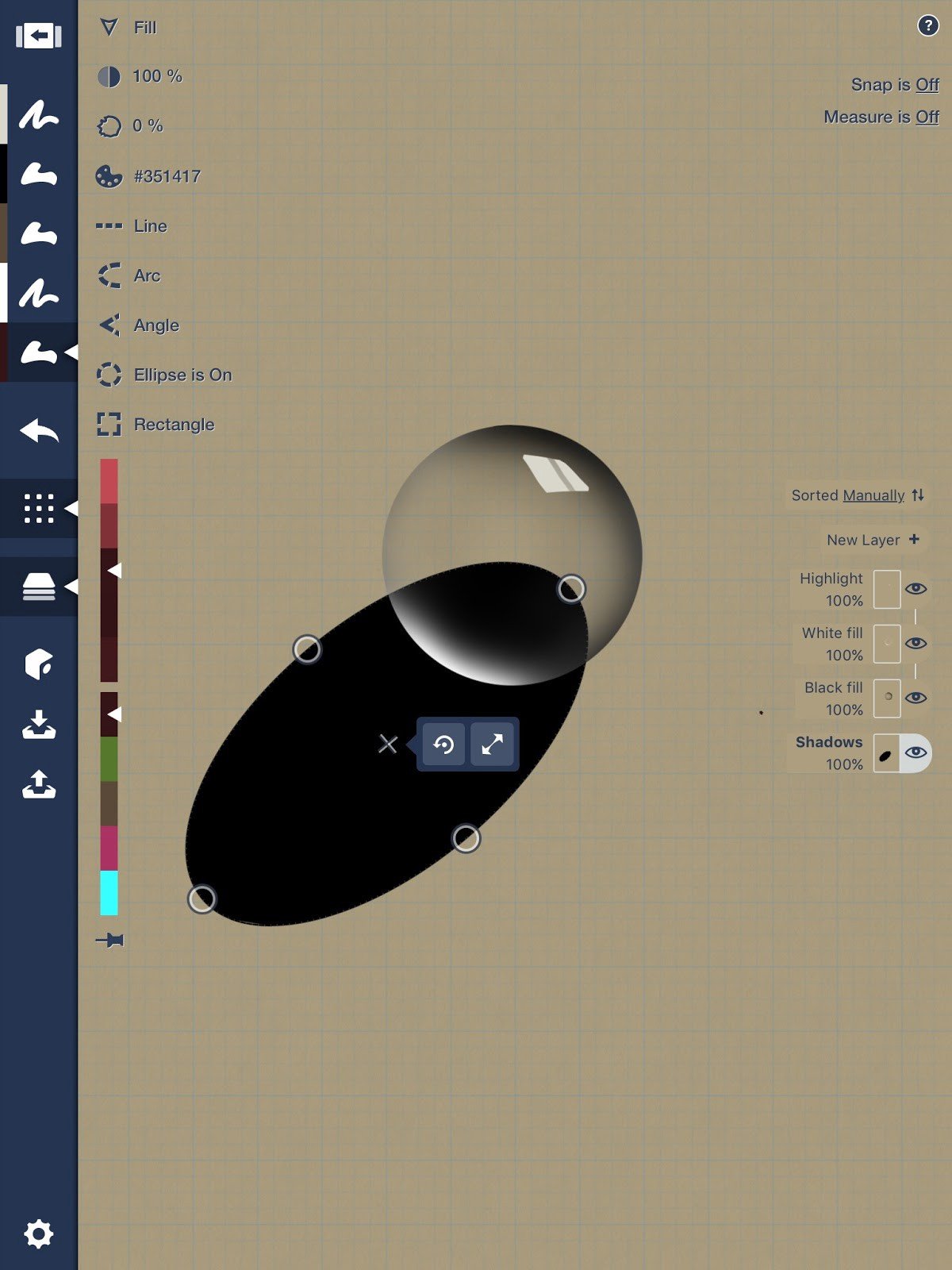Select the Highlight layer name
The image size is (952, 1270).
tap(831, 579)
